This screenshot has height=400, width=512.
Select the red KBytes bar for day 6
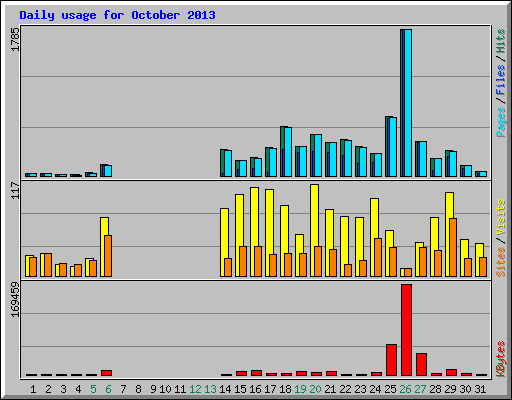tap(106, 373)
